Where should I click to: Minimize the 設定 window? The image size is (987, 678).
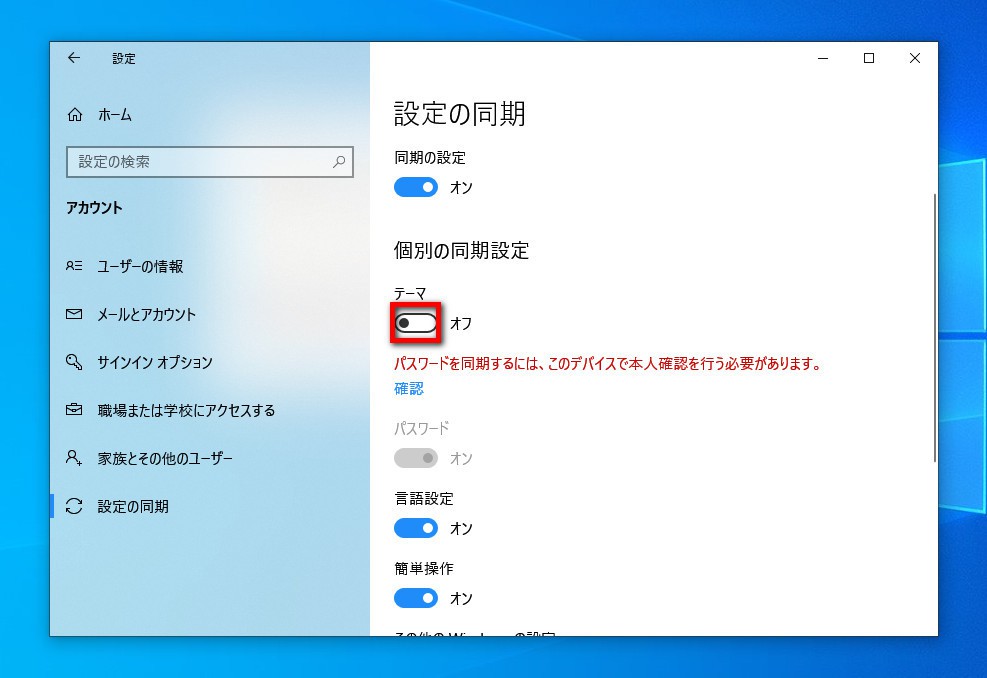(x=823, y=58)
